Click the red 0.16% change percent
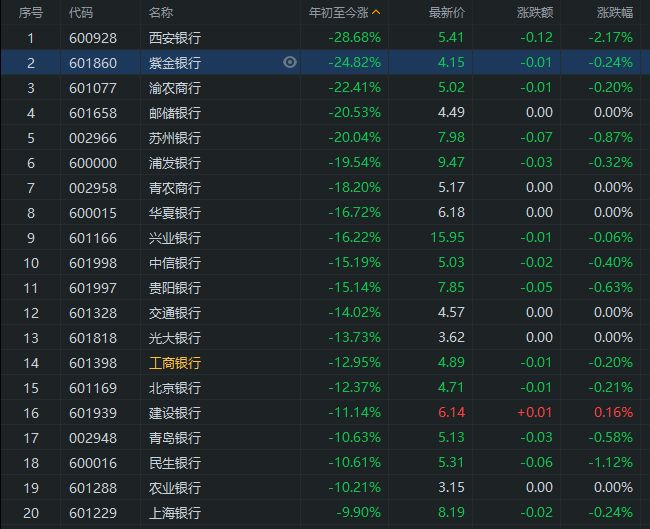Viewport: 650px width, 529px height. click(614, 412)
